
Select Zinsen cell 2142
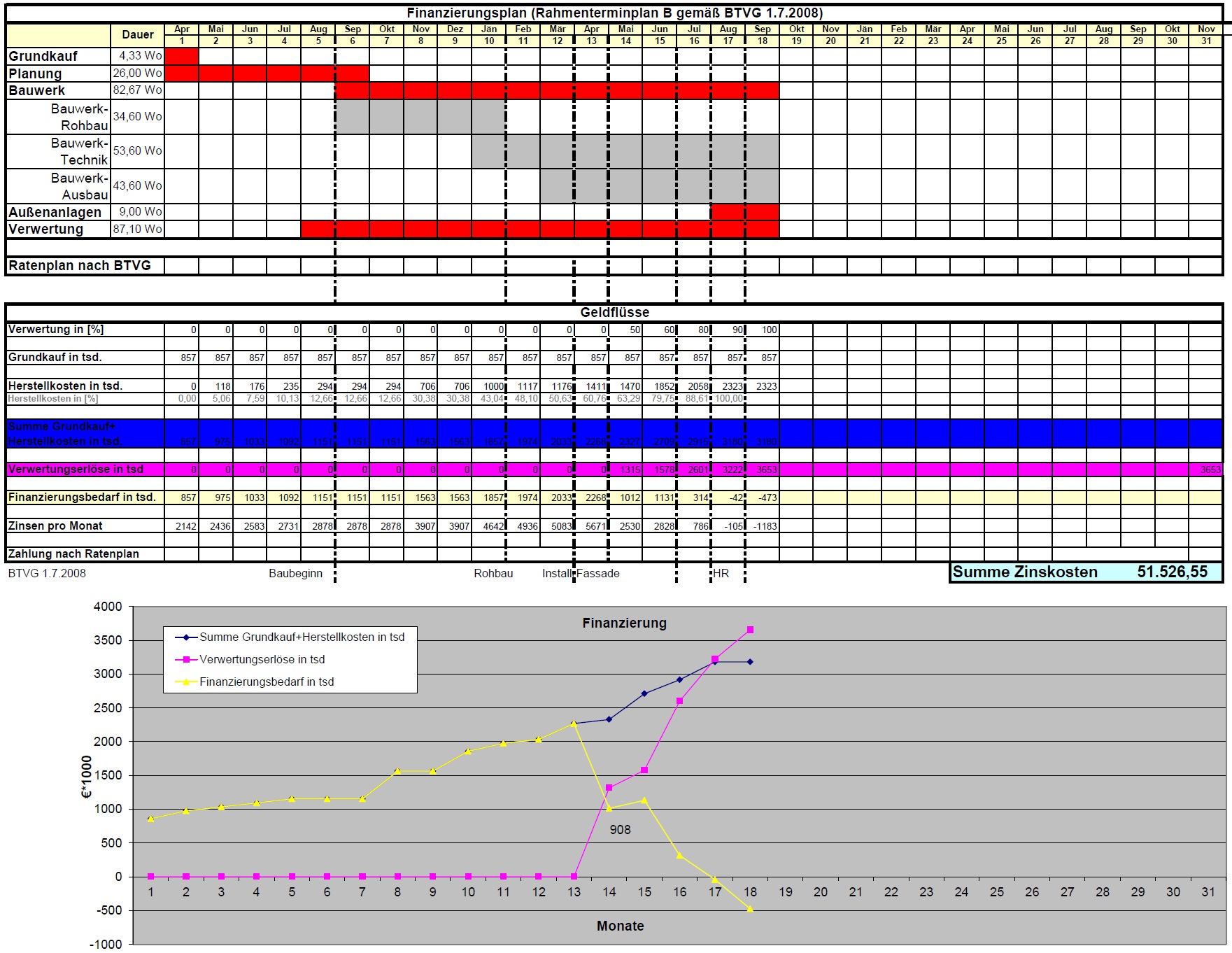[x=182, y=526]
